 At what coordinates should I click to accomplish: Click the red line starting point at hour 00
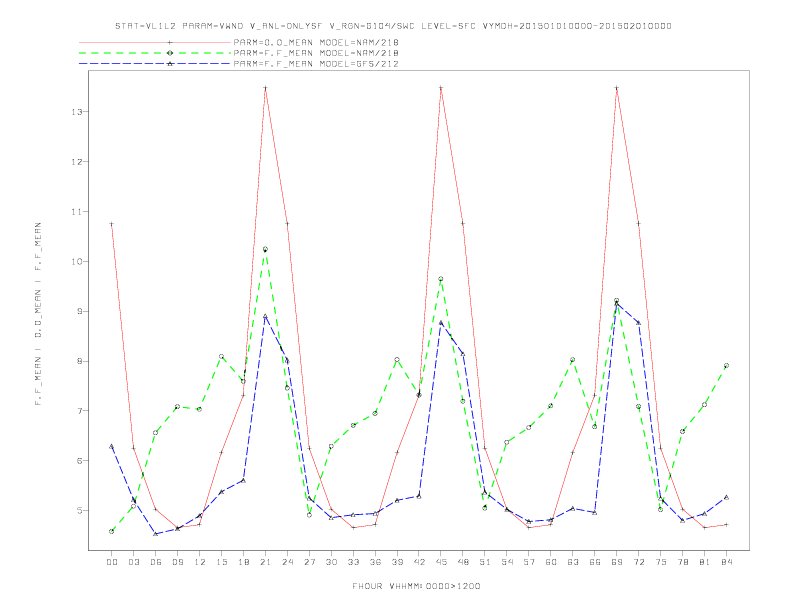pyautogui.click(x=112, y=224)
